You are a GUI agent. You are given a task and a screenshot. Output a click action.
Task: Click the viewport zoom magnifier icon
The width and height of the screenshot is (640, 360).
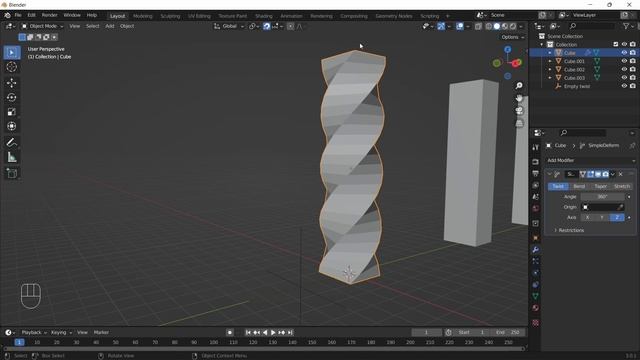pyautogui.click(x=519, y=86)
